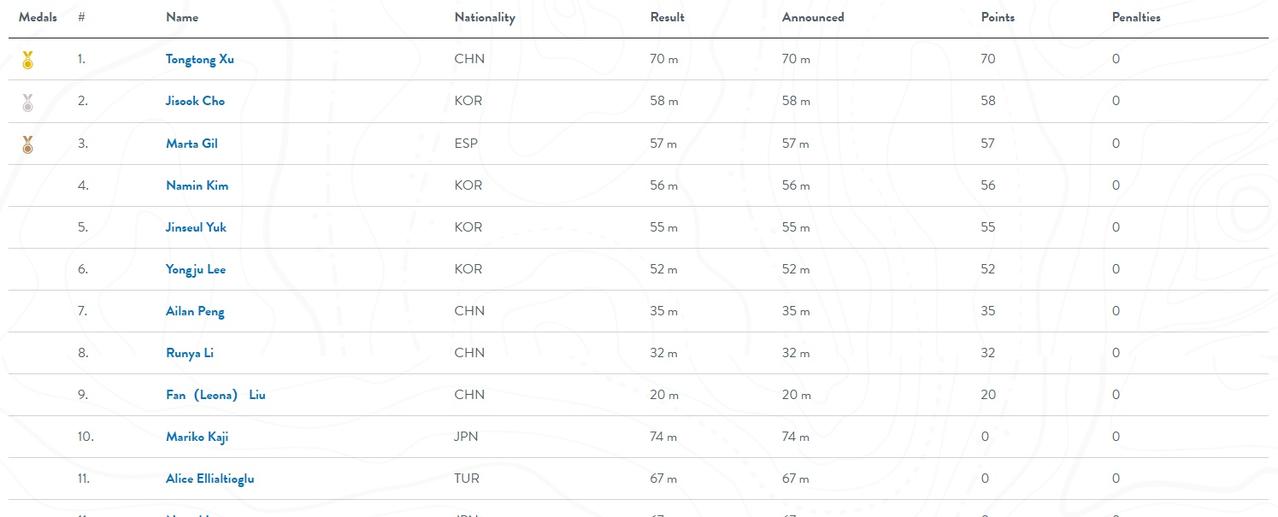The width and height of the screenshot is (1278, 517).
Task: Select the Runya Li link
Action: pyautogui.click(x=189, y=353)
